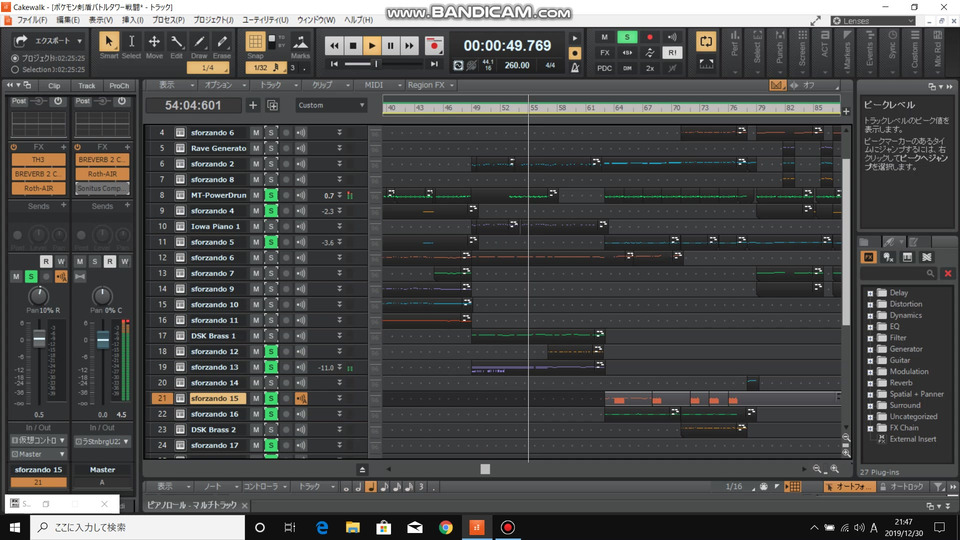Switch to the Clip inspector tab
The width and height of the screenshot is (960, 540).
tap(54, 86)
